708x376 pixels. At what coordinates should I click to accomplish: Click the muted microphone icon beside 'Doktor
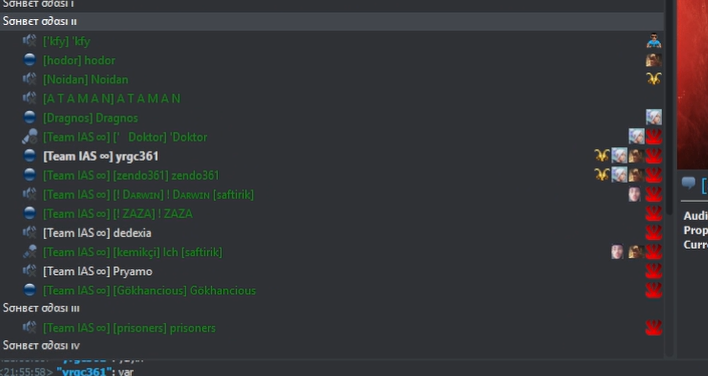(x=30, y=136)
